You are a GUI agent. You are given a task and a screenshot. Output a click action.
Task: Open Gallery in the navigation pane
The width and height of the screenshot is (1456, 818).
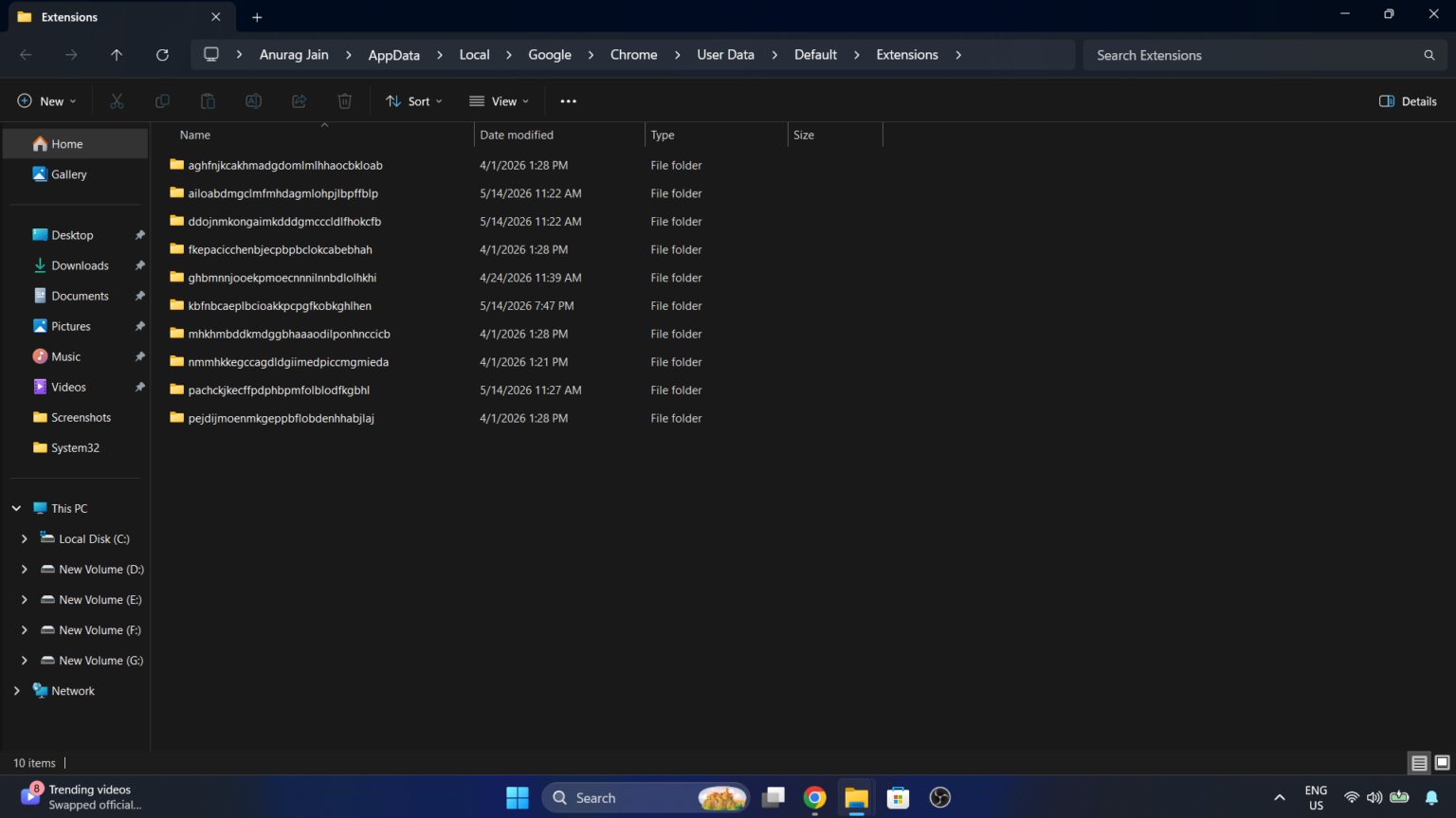click(x=76, y=174)
